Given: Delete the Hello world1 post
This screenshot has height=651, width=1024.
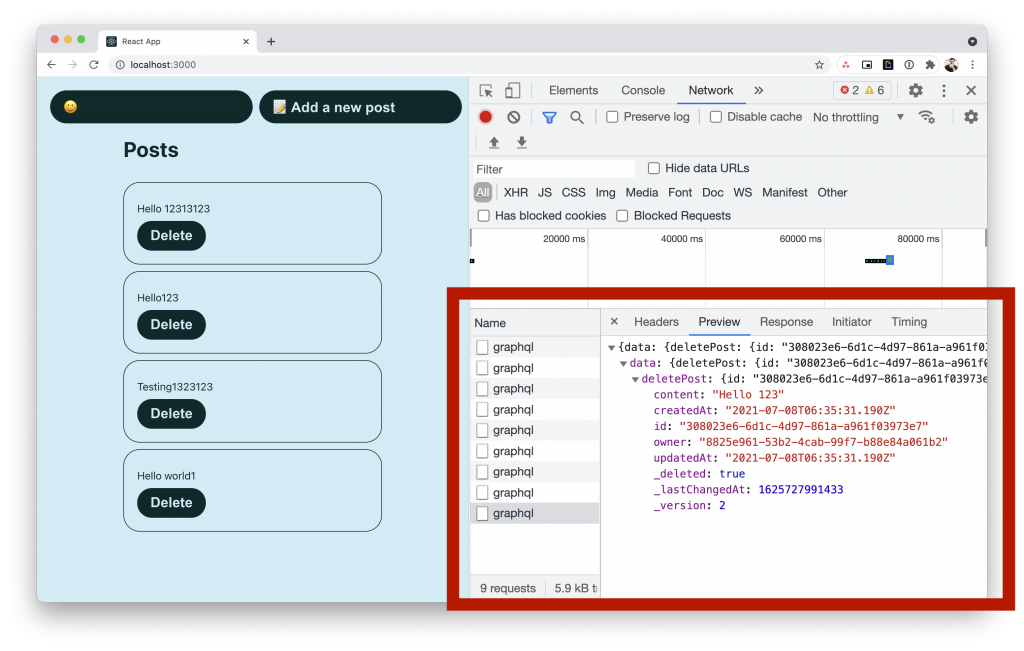Looking at the screenshot, I should pyautogui.click(x=171, y=503).
